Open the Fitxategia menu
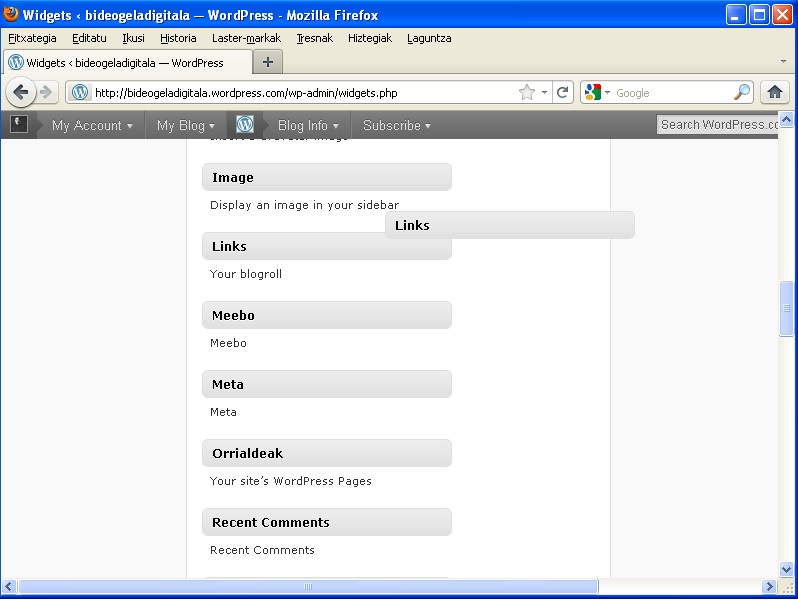The width and height of the screenshot is (798, 600). 32,38
